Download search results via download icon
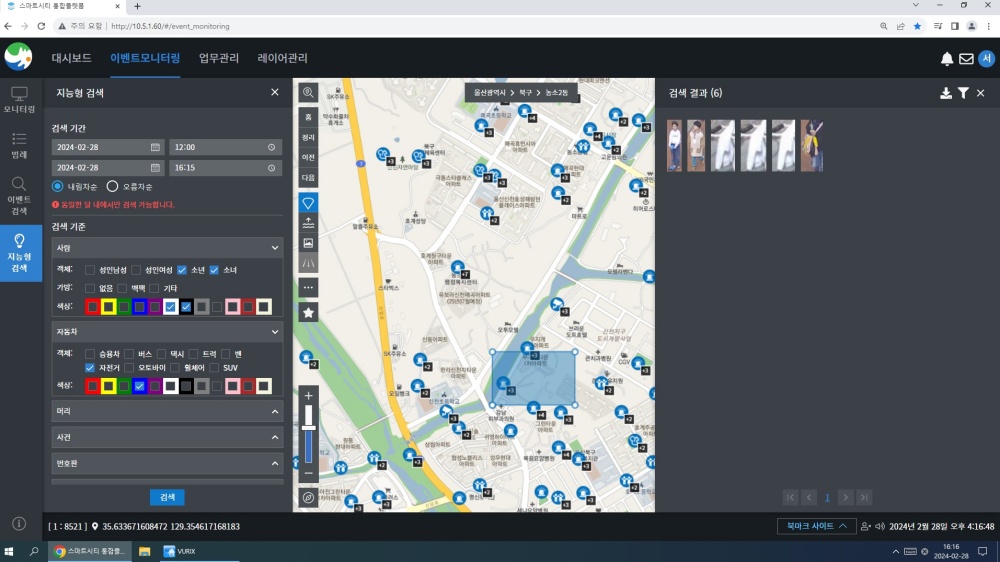 946,93
